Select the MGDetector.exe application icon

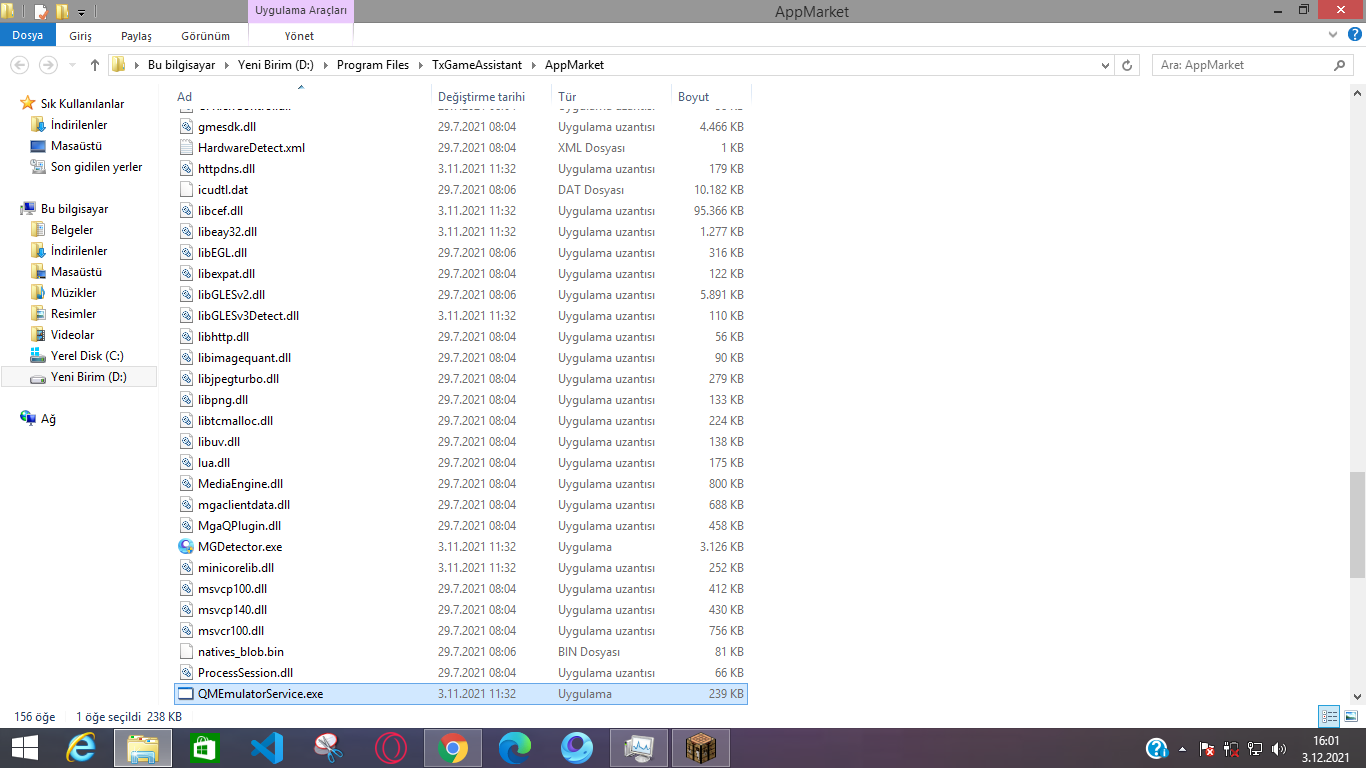click(x=186, y=547)
